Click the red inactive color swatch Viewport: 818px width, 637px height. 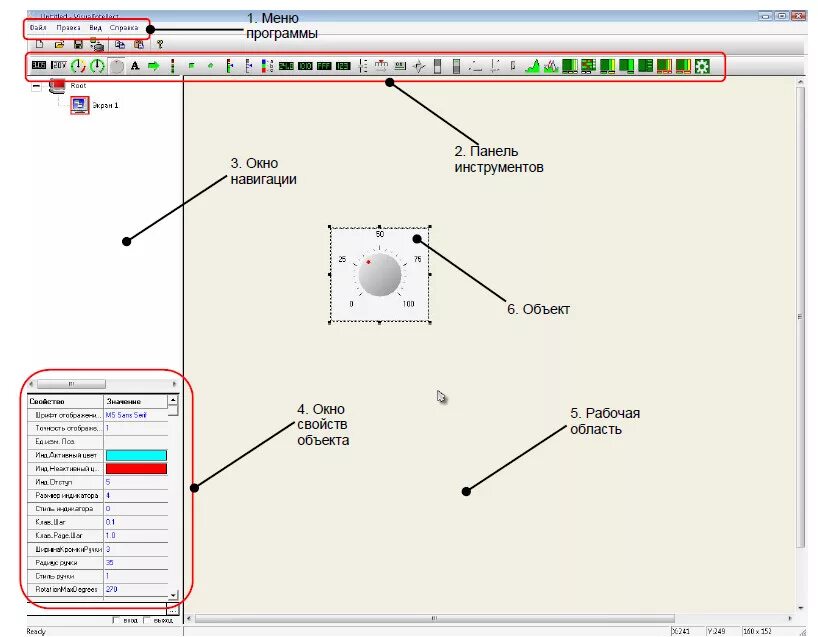[136, 468]
